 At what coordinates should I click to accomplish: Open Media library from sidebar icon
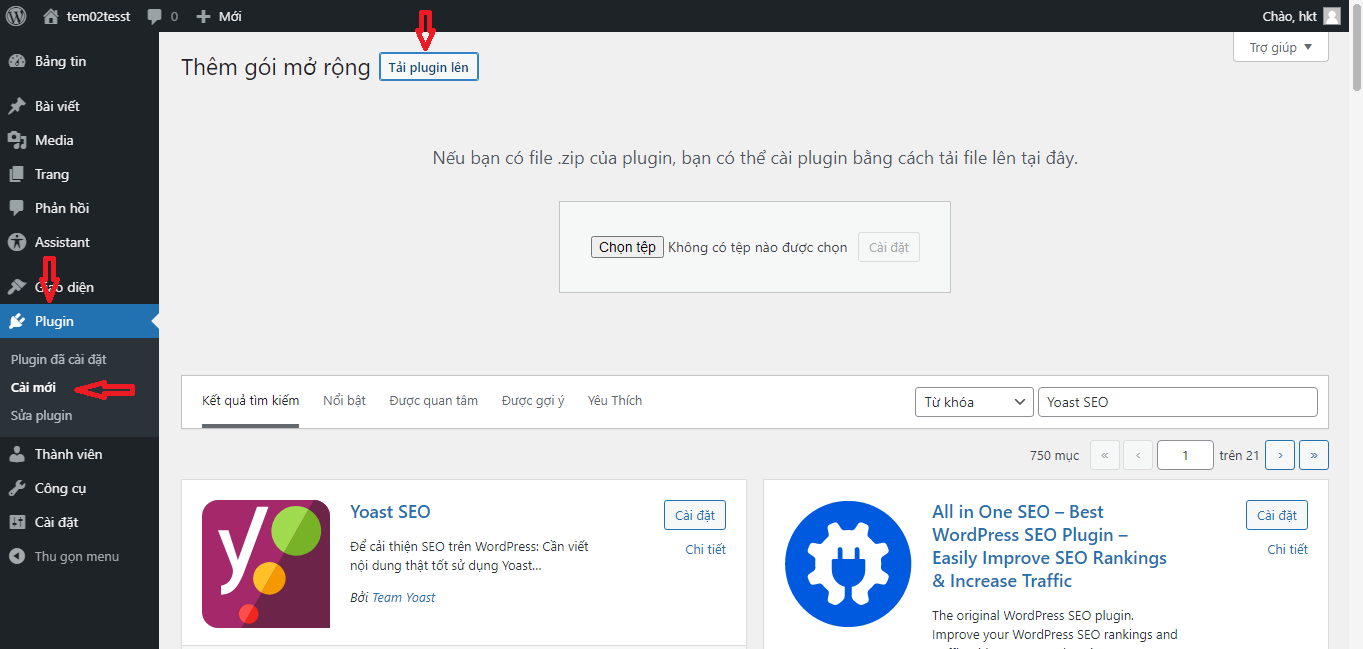click(x=17, y=140)
